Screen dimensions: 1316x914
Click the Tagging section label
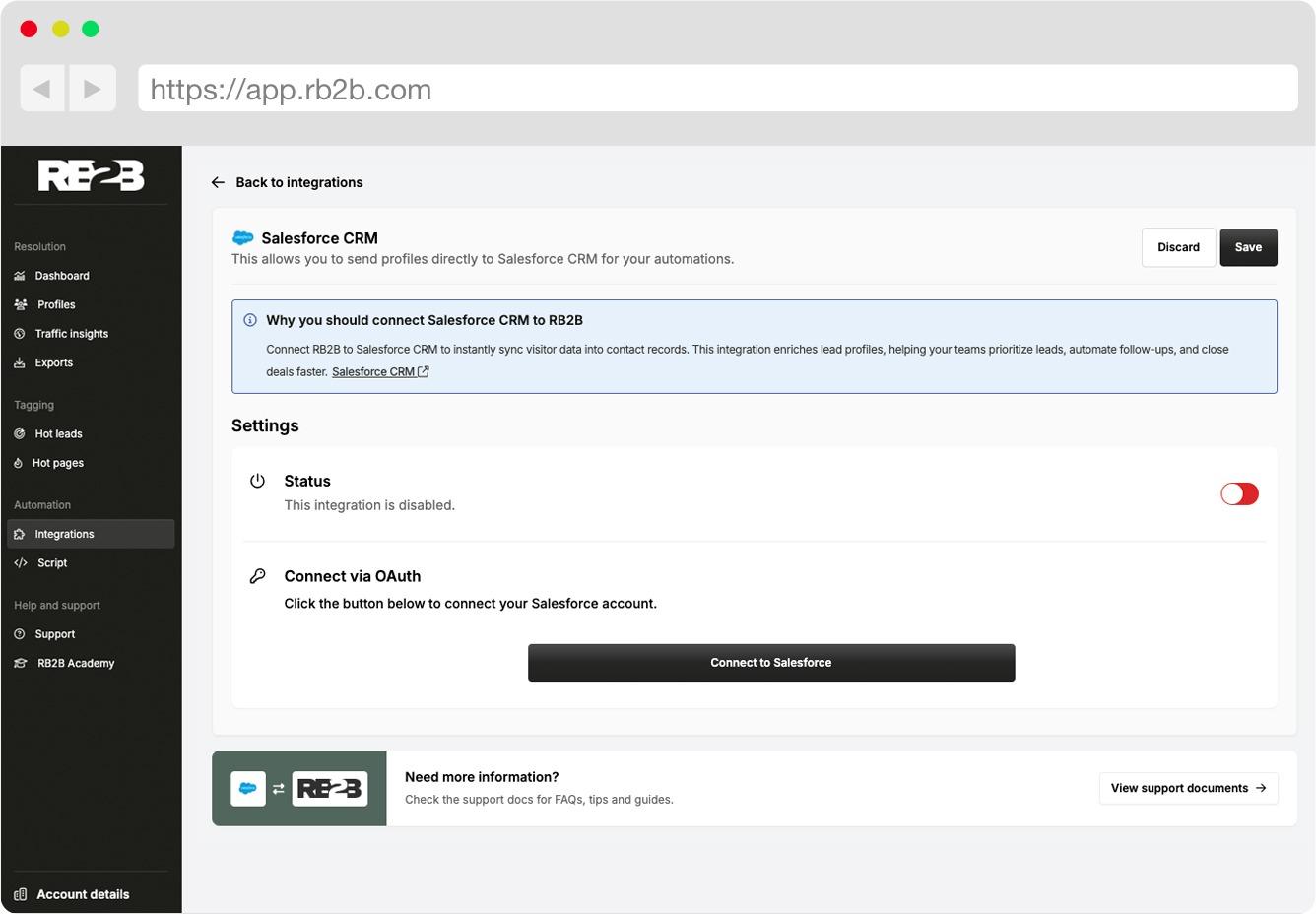pyautogui.click(x=34, y=405)
